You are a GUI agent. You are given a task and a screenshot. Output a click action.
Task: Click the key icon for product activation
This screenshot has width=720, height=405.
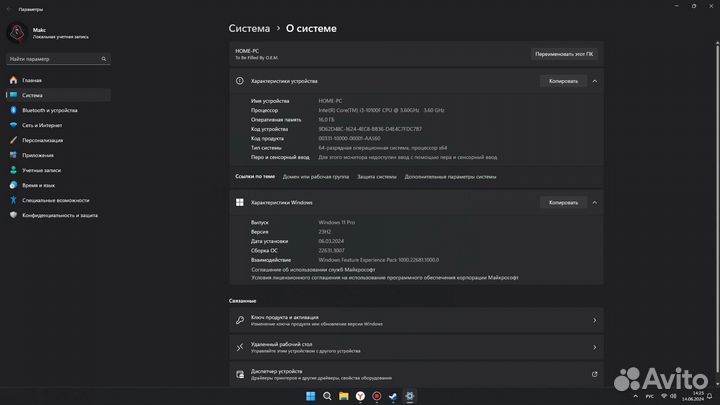[x=240, y=320]
